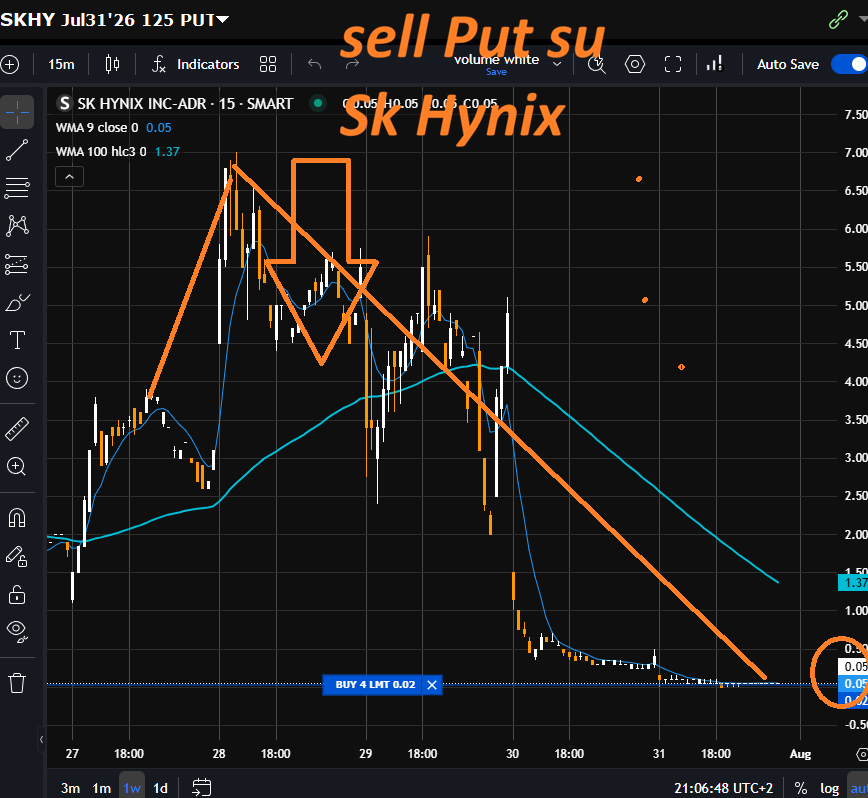
Task: Click the 1.37 WMA price scale label
Action: tap(853, 583)
